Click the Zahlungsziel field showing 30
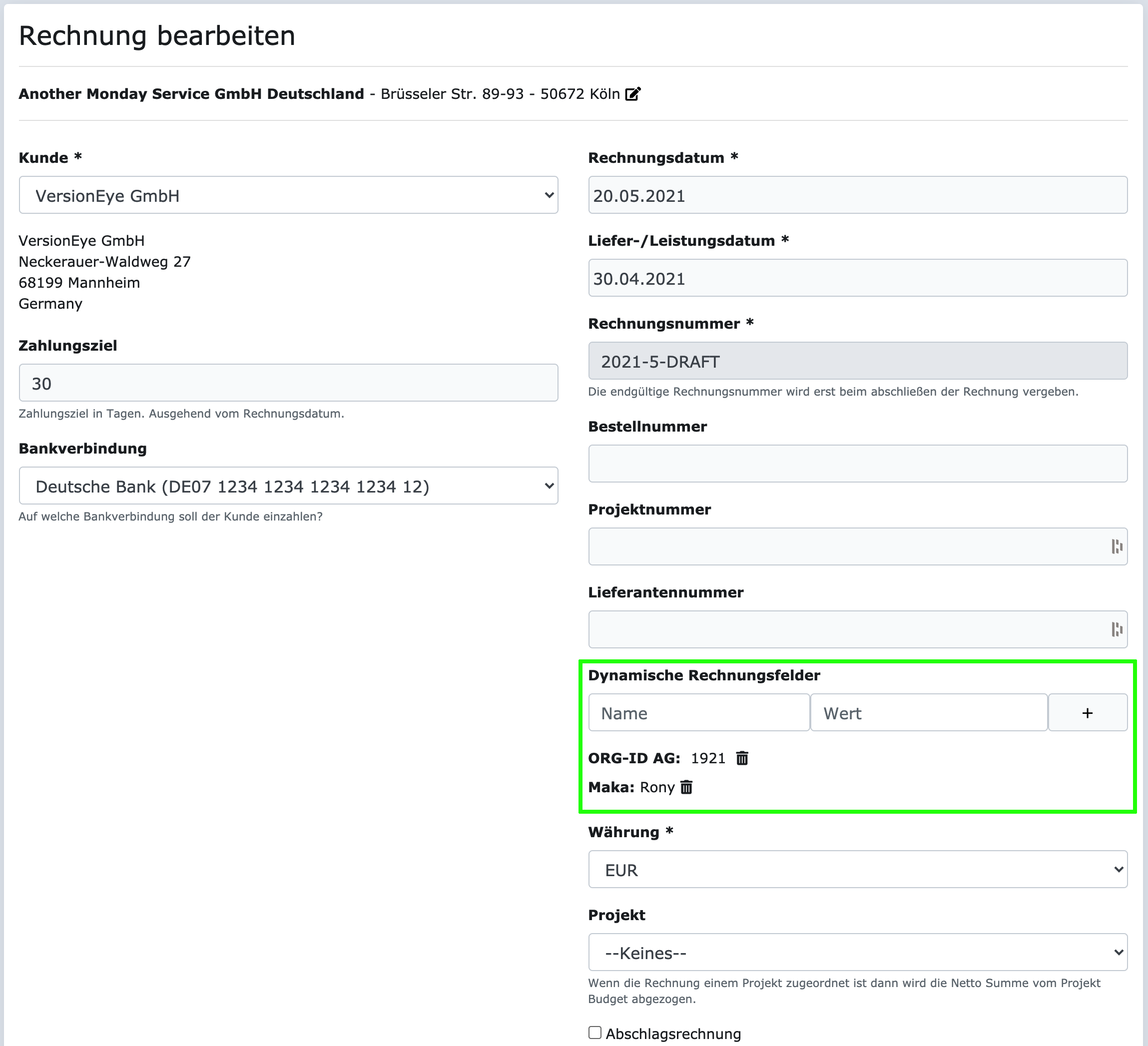Viewport: 1148px width, 1046px height. [288, 383]
